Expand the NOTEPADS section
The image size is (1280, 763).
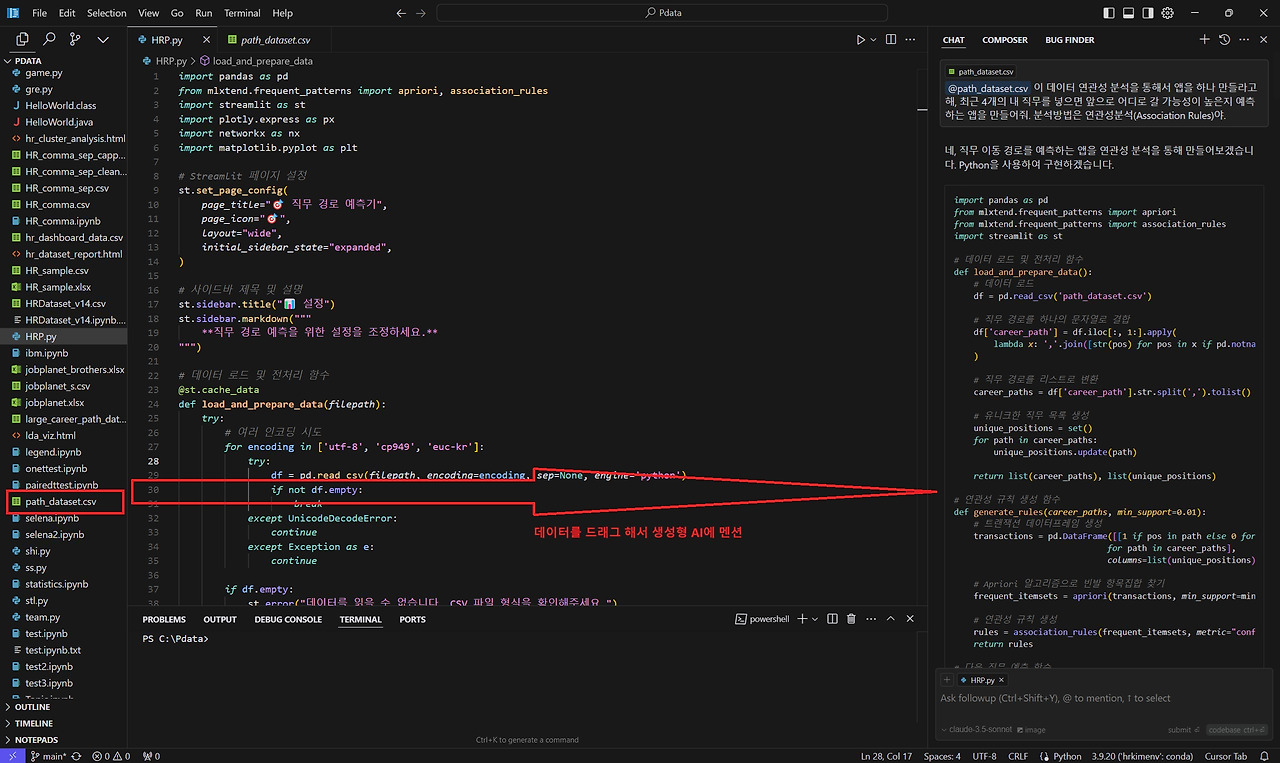(36, 740)
